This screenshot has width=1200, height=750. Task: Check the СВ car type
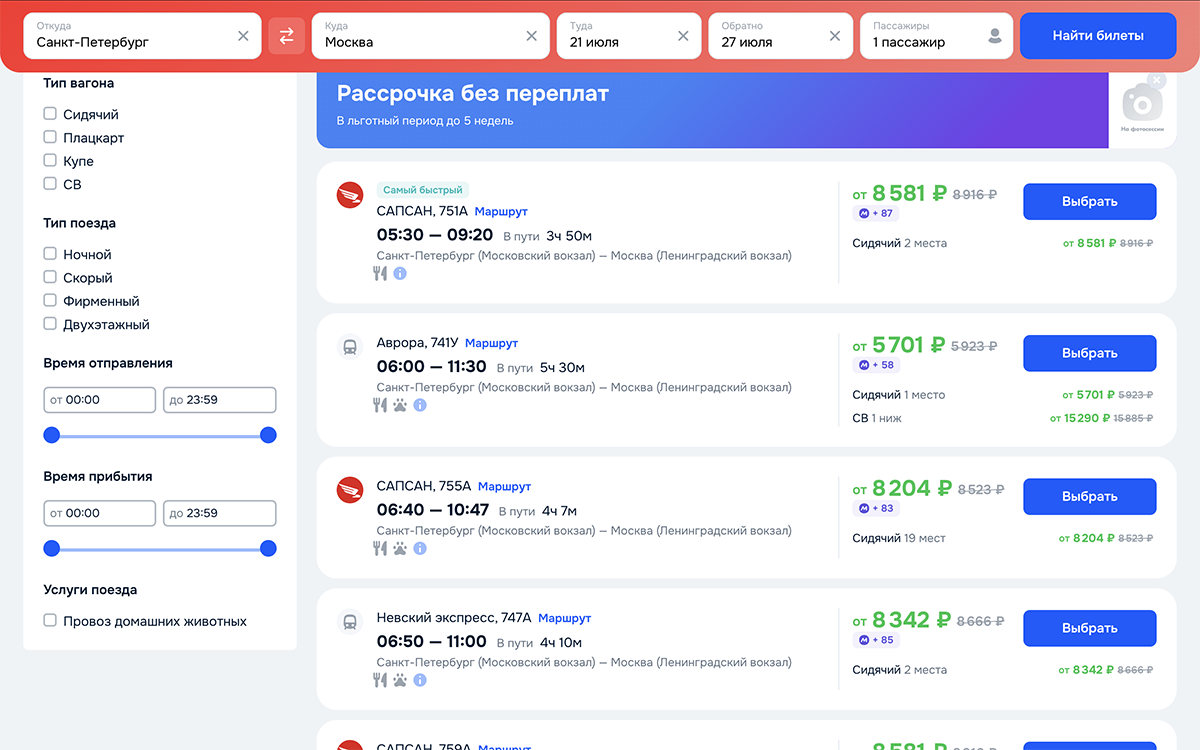click(50, 183)
